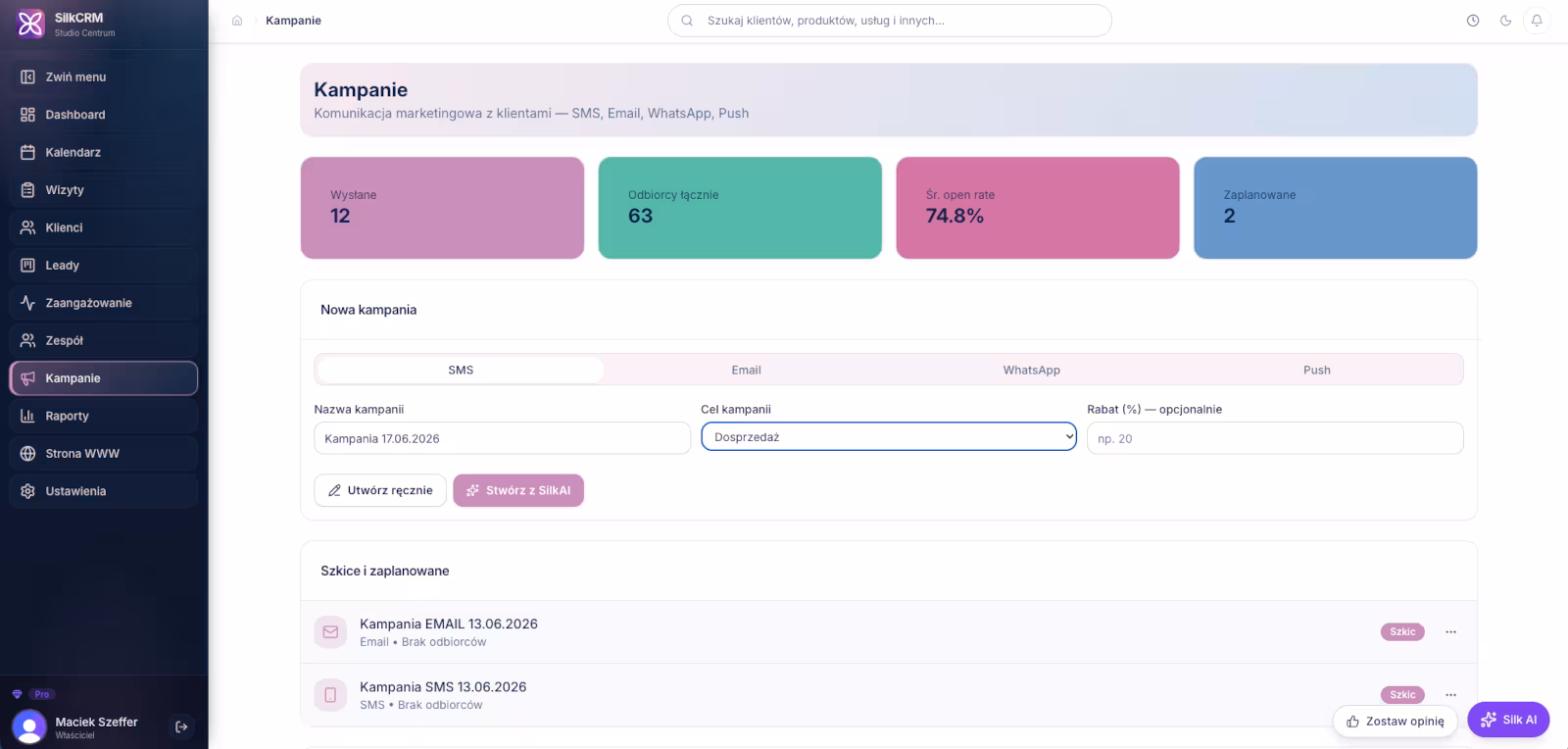
Task: Open the three-dot menu for Kampania EMAIL 13.06.2026
Action: tap(1450, 632)
